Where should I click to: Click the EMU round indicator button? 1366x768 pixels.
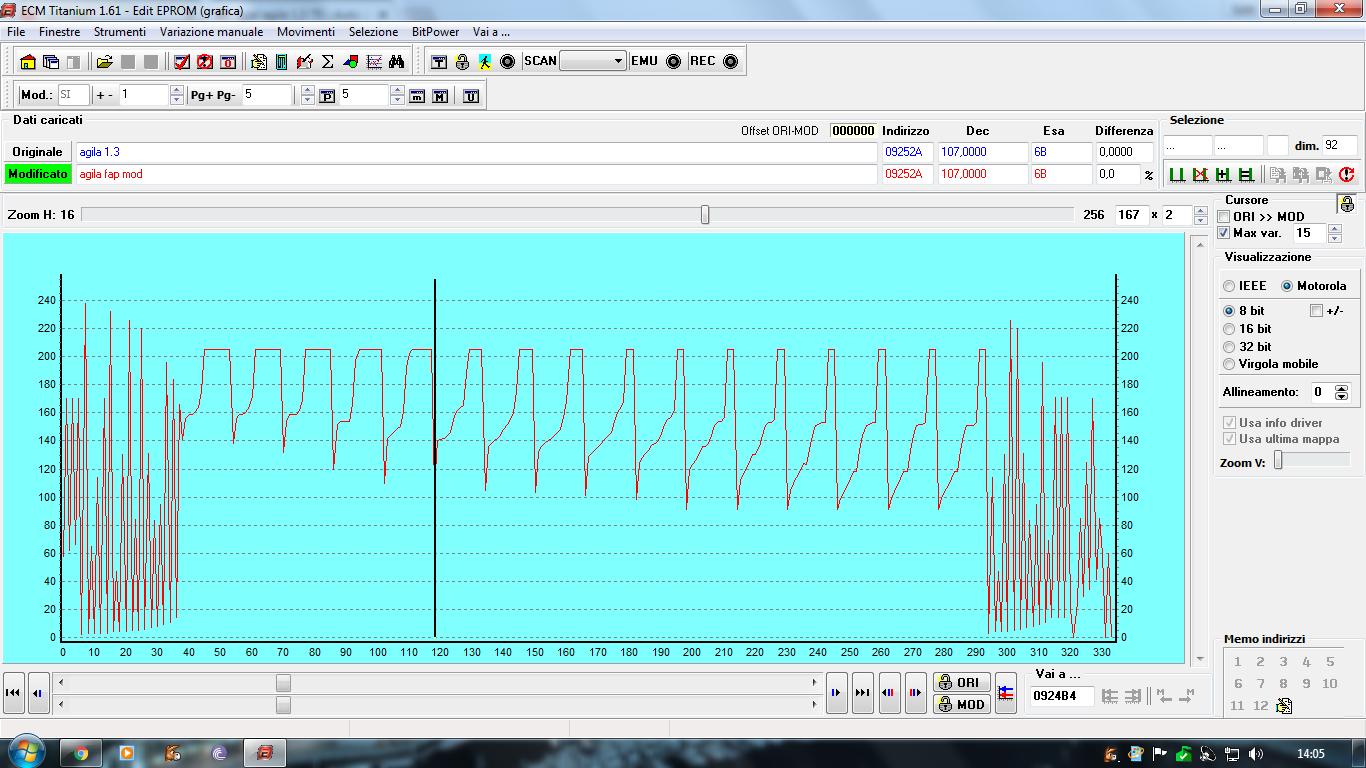click(x=673, y=61)
